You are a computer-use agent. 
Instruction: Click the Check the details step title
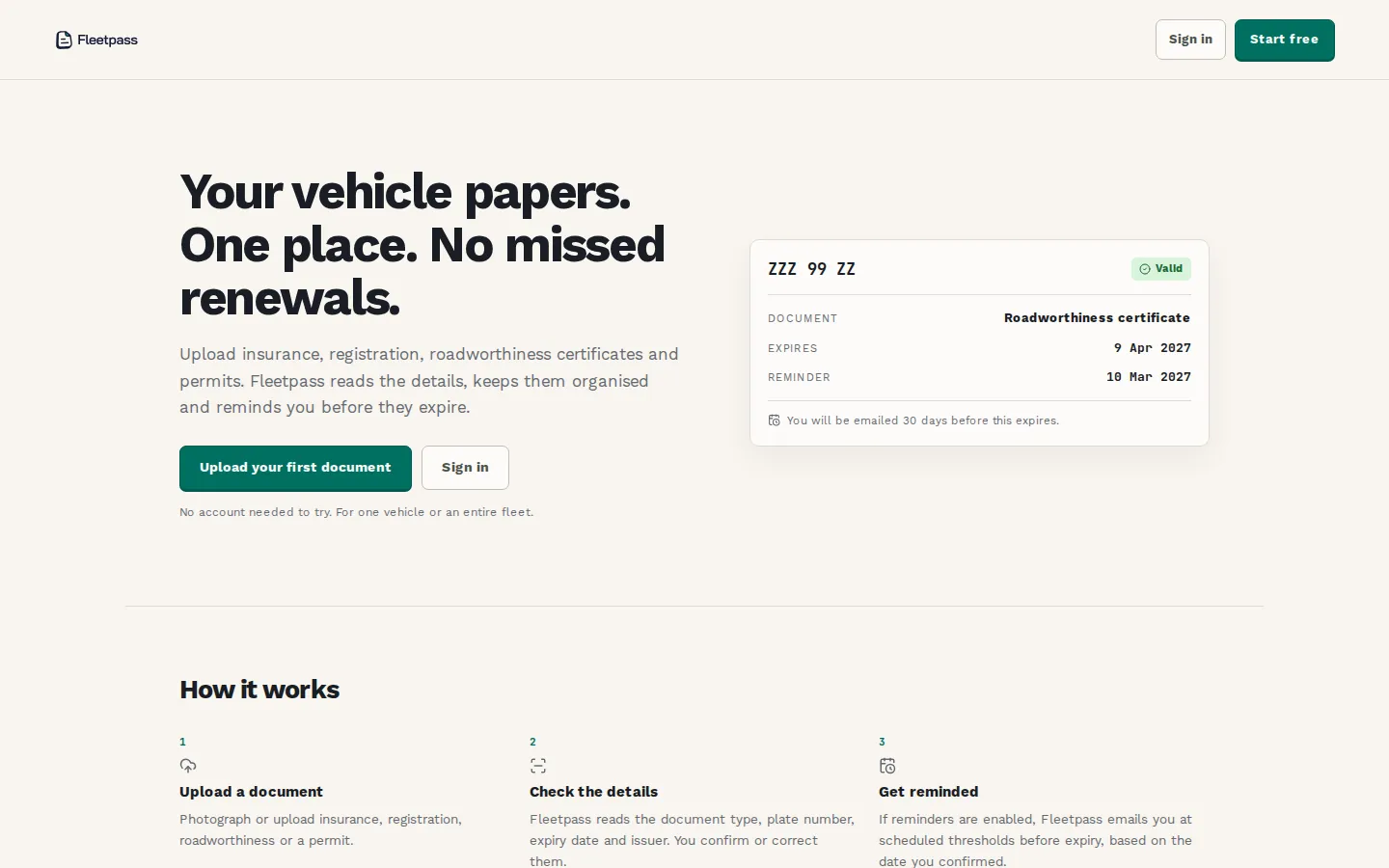pos(593,792)
